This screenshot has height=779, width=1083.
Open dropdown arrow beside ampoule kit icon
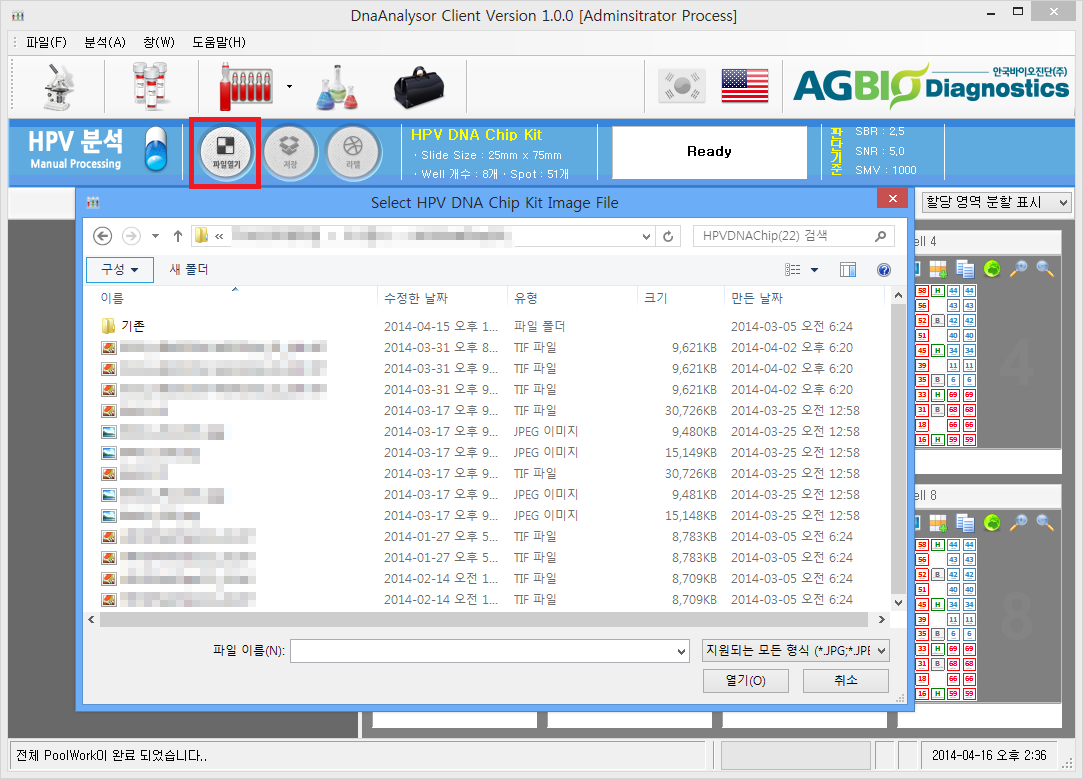point(289,86)
